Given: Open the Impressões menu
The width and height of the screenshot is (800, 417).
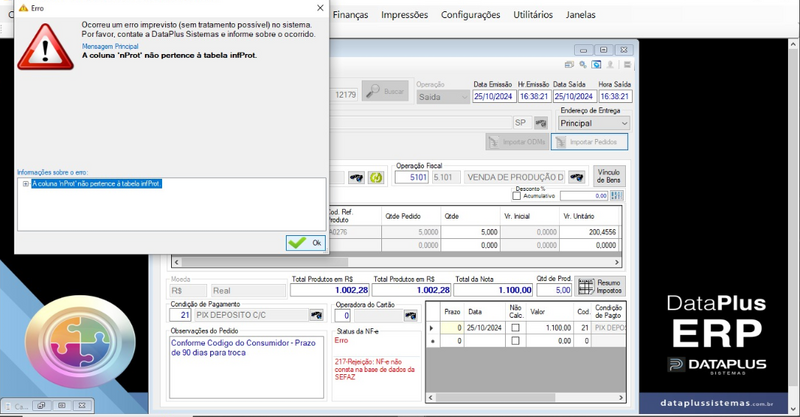Looking at the screenshot, I should coord(405,15).
